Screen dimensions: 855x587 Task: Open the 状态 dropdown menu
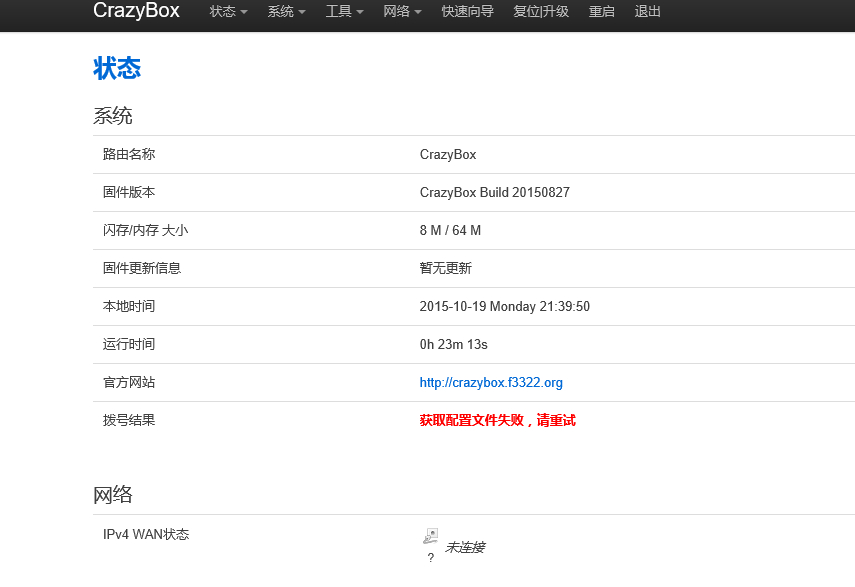click(x=228, y=11)
